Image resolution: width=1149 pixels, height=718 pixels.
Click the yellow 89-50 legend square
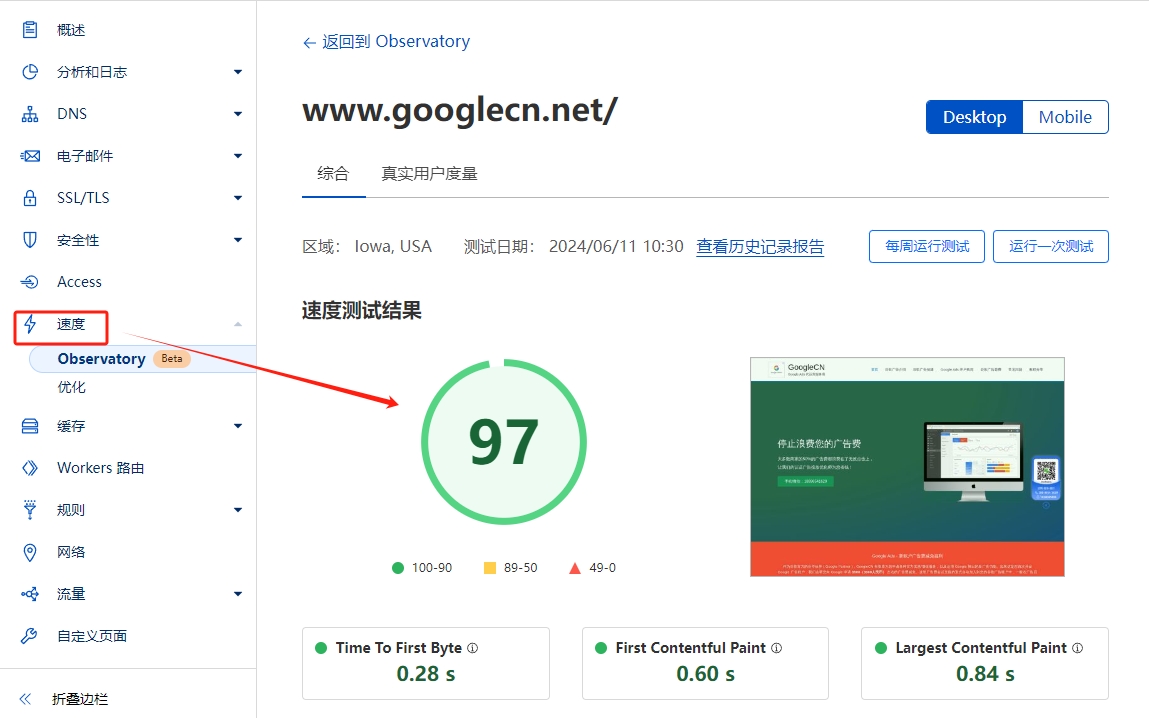490,568
